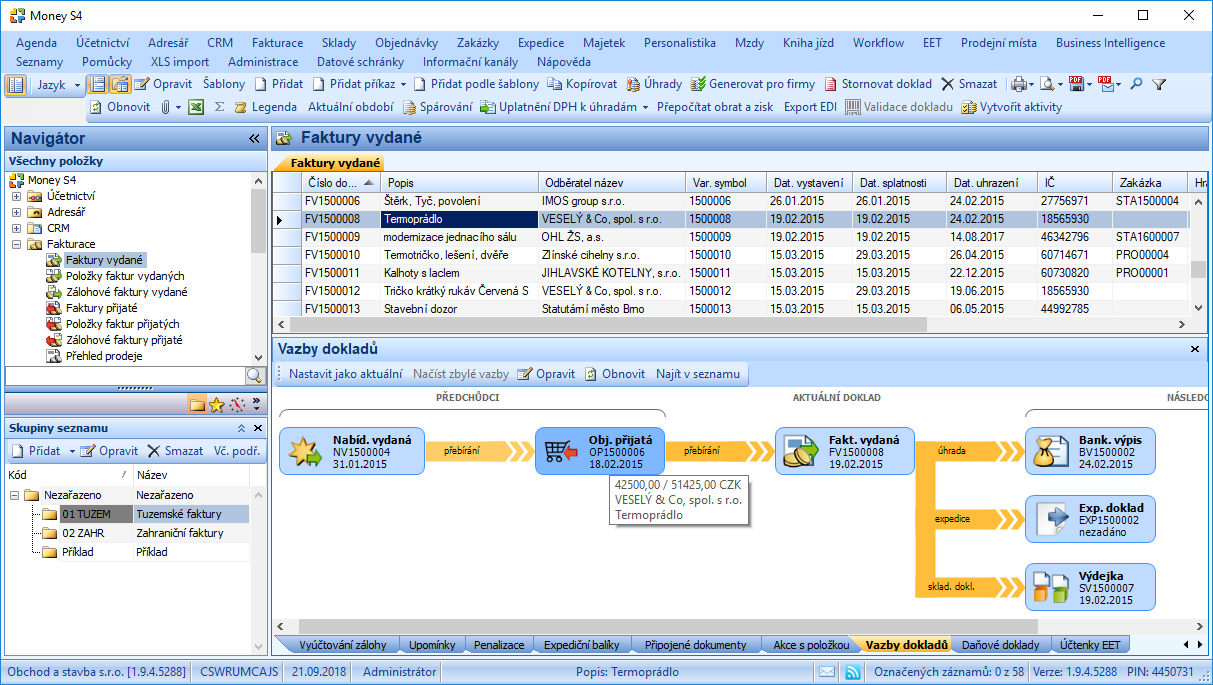
Task: Toggle Vč. podř. in Skupiny seznamu
Action: click(237, 451)
